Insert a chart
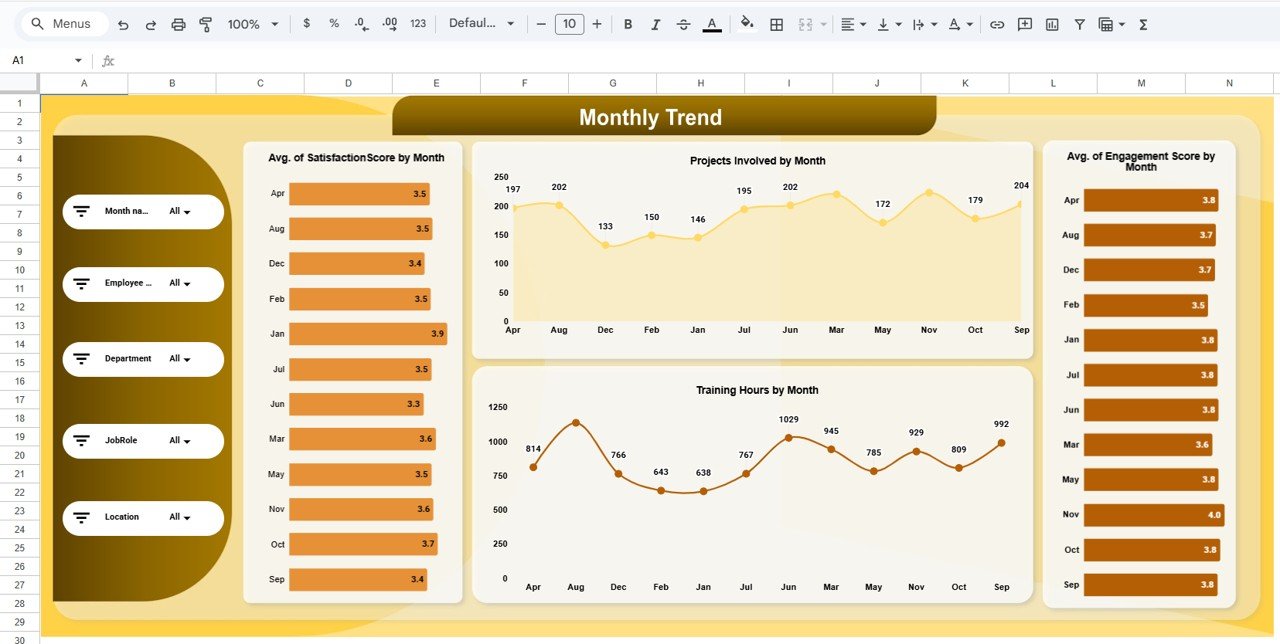Screen dimensions: 1280x644 [1051, 23]
